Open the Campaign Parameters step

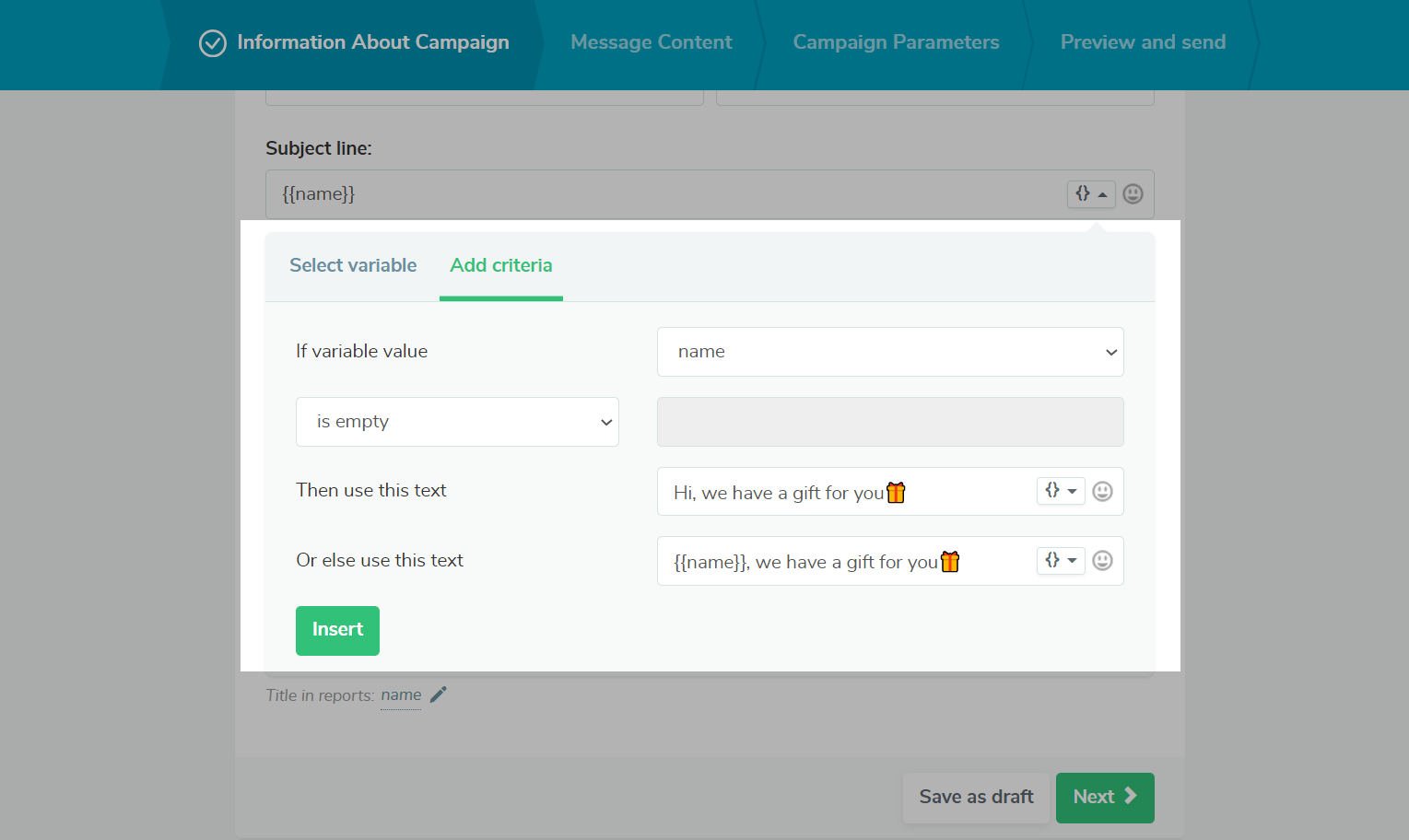tap(896, 42)
